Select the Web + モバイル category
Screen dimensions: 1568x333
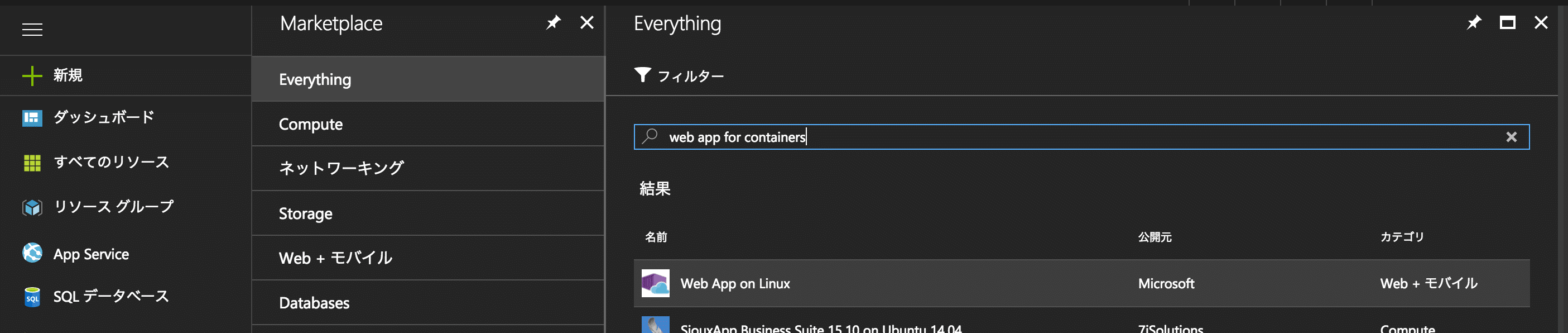point(428,258)
